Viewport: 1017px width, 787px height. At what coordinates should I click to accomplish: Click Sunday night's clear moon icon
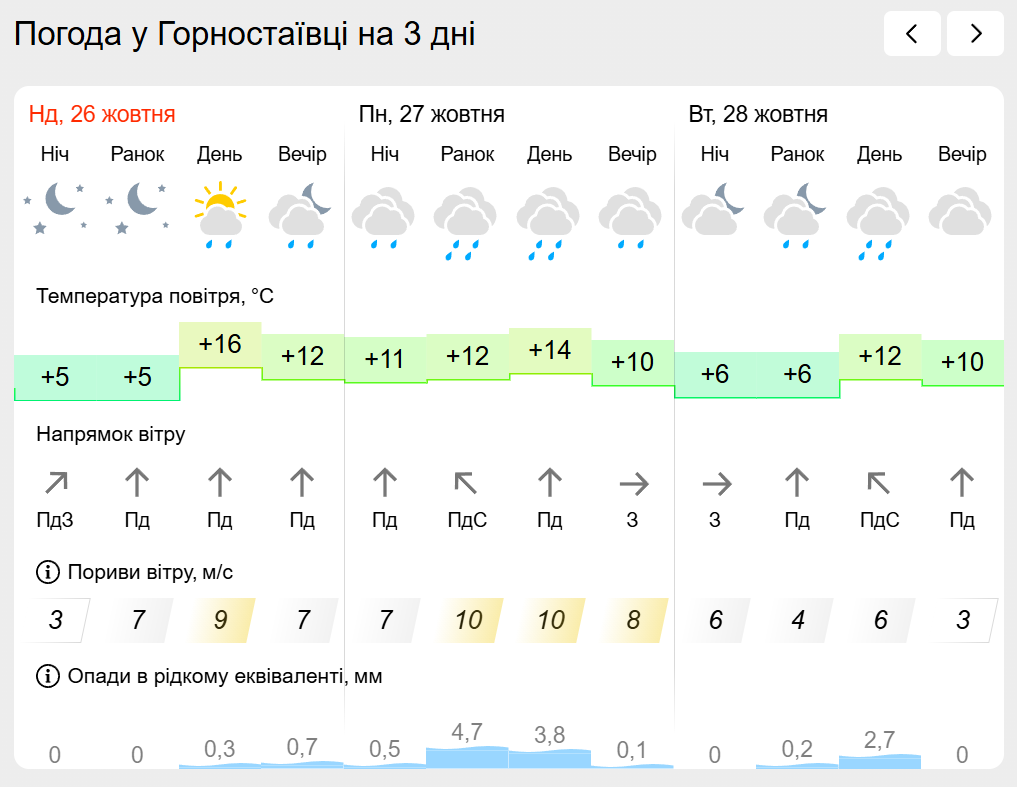(x=55, y=208)
